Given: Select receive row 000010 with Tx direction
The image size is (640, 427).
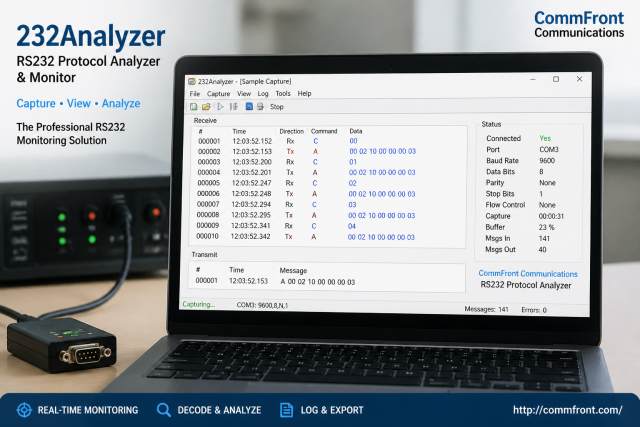Looking at the screenshot, I should point(329,237).
